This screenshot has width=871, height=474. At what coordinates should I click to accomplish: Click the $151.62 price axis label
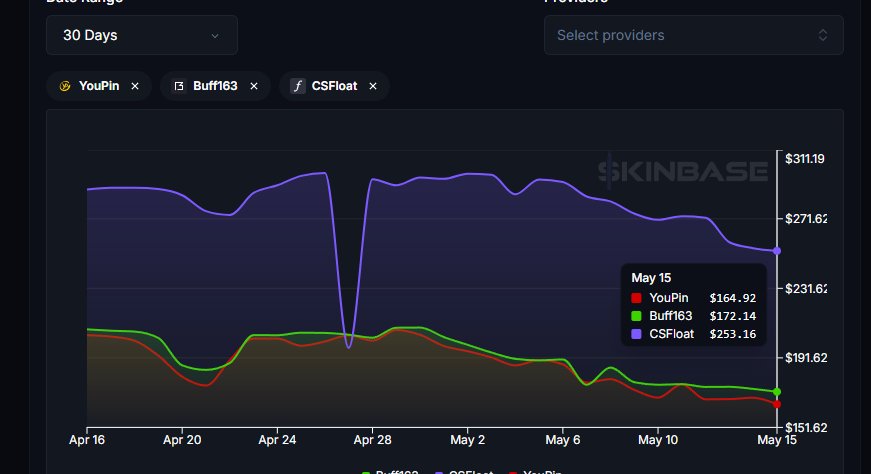(x=806, y=427)
